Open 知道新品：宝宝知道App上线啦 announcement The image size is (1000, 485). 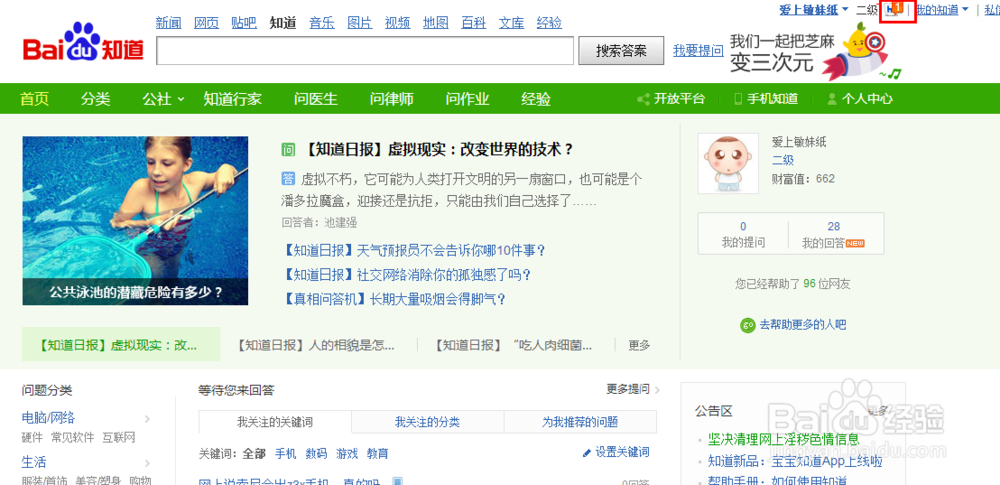click(795, 461)
